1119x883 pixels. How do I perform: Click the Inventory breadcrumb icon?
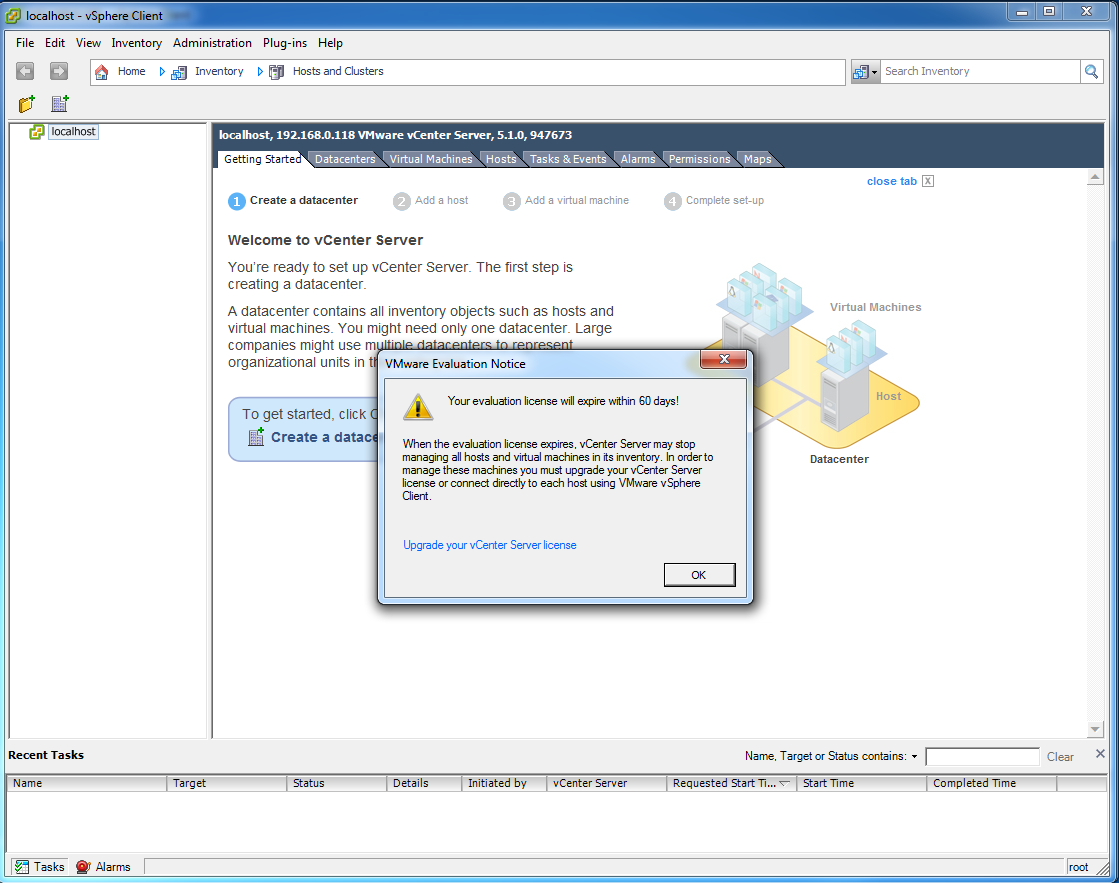178,72
